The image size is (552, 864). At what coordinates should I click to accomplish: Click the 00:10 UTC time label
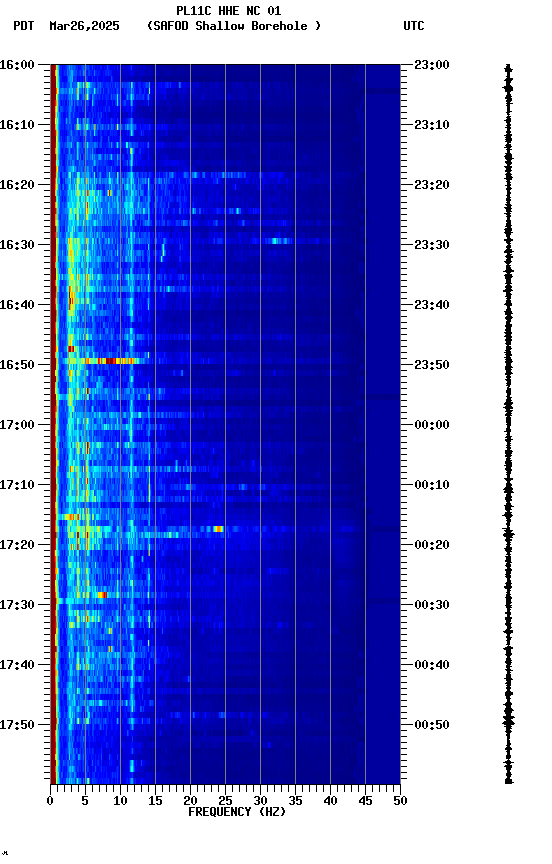(x=432, y=485)
